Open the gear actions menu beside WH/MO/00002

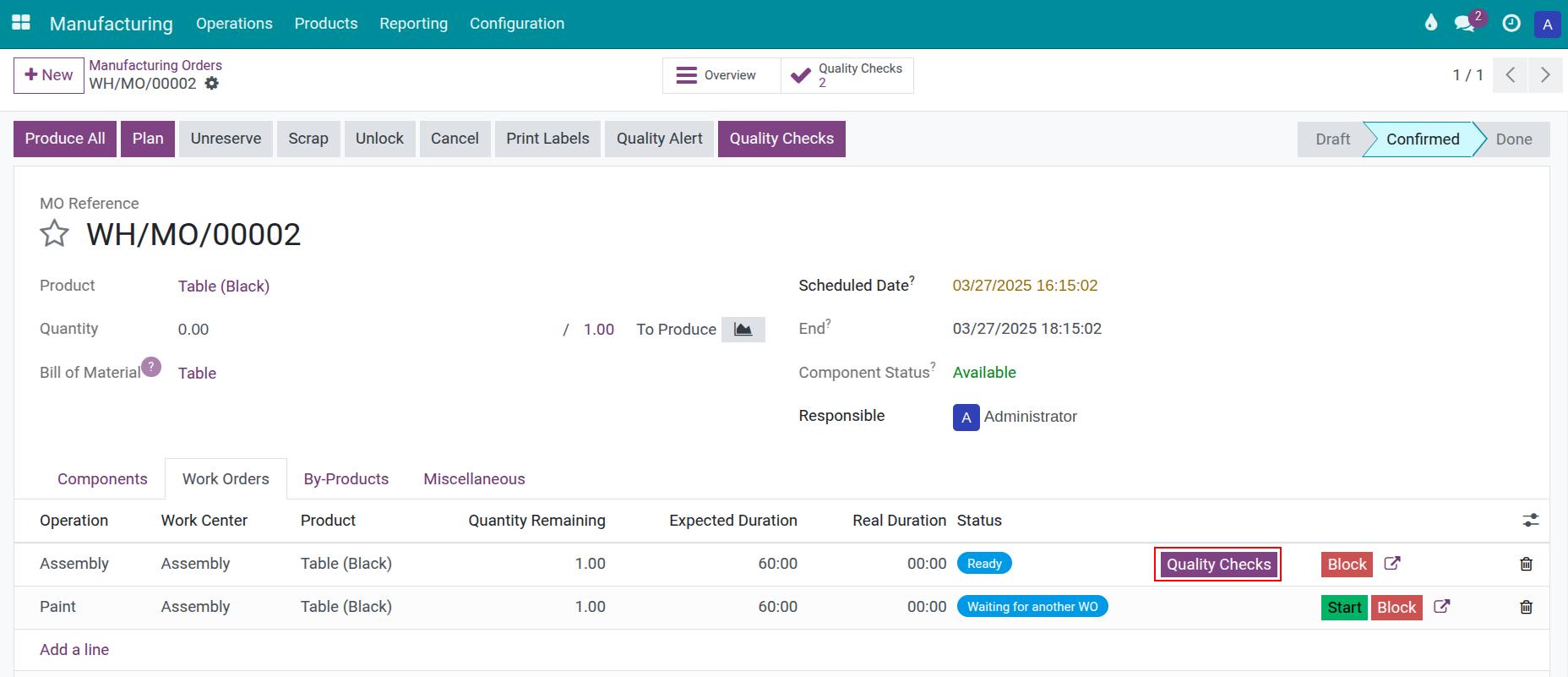coord(212,84)
